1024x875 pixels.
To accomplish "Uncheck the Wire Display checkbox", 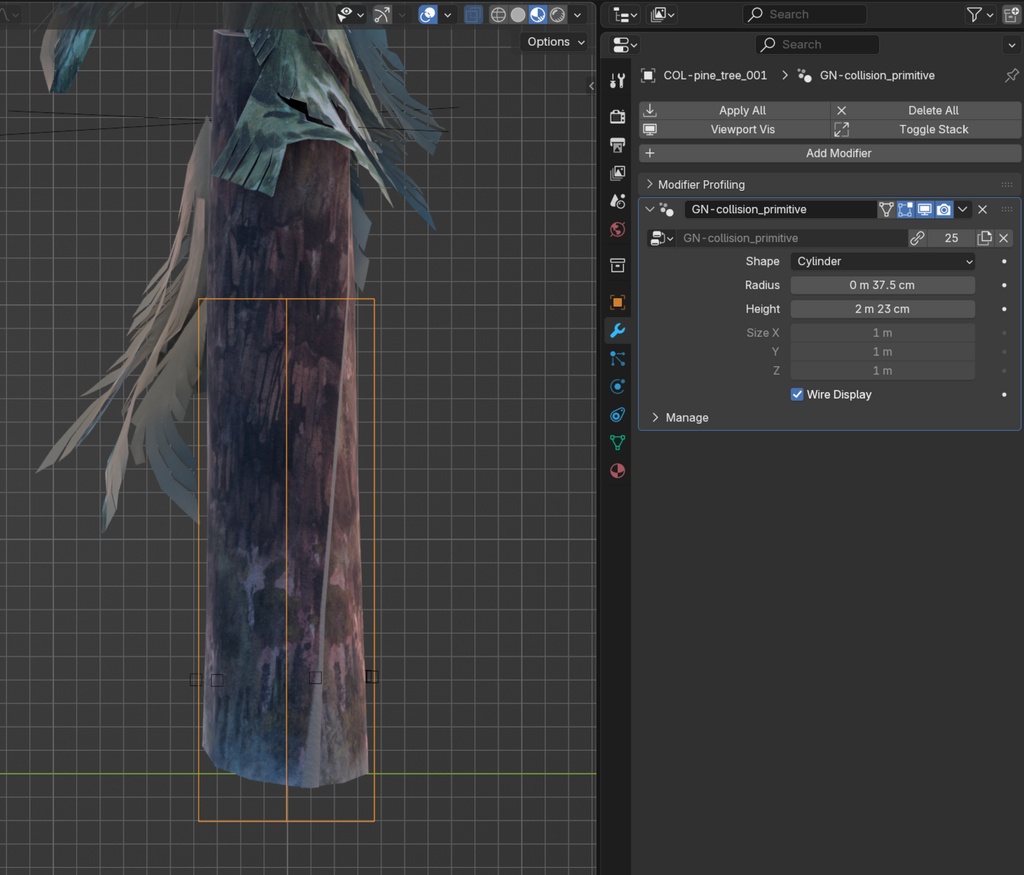I will tap(797, 395).
